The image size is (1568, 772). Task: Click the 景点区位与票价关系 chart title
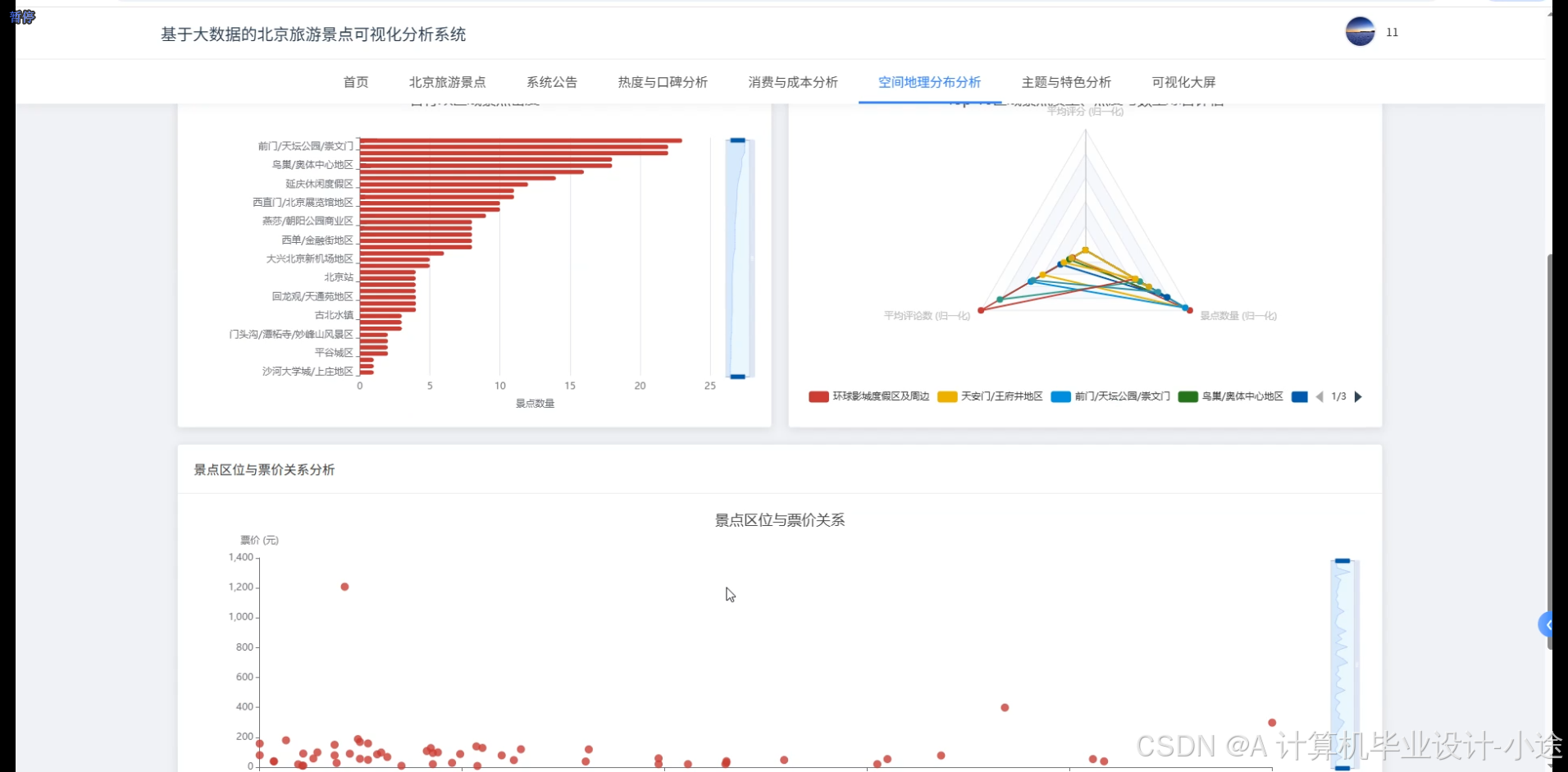coord(780,520)
